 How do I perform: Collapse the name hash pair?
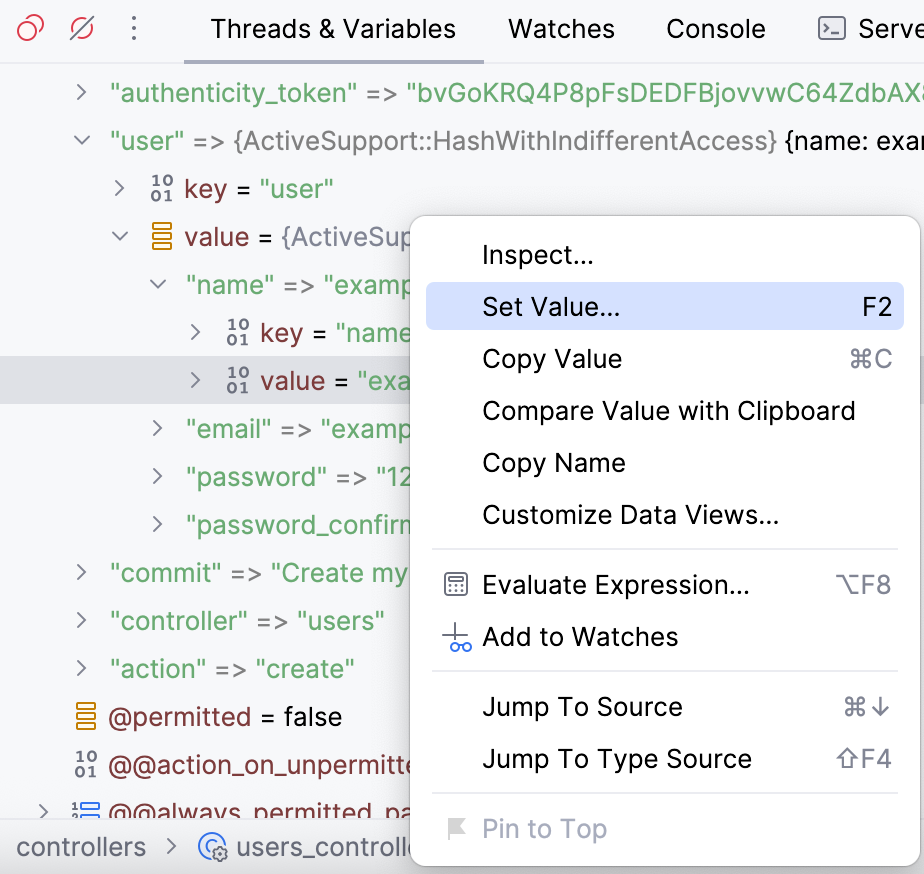click(x=157, y=285)
